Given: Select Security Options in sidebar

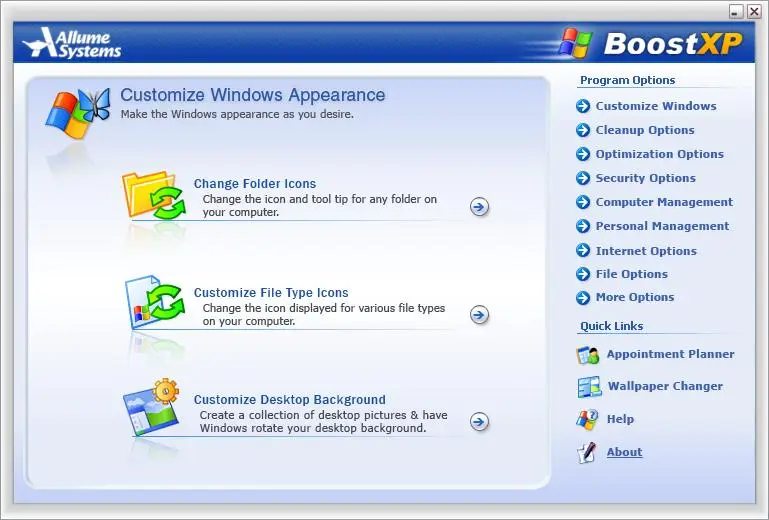Looking at the screenshot, I should [645, 178].
